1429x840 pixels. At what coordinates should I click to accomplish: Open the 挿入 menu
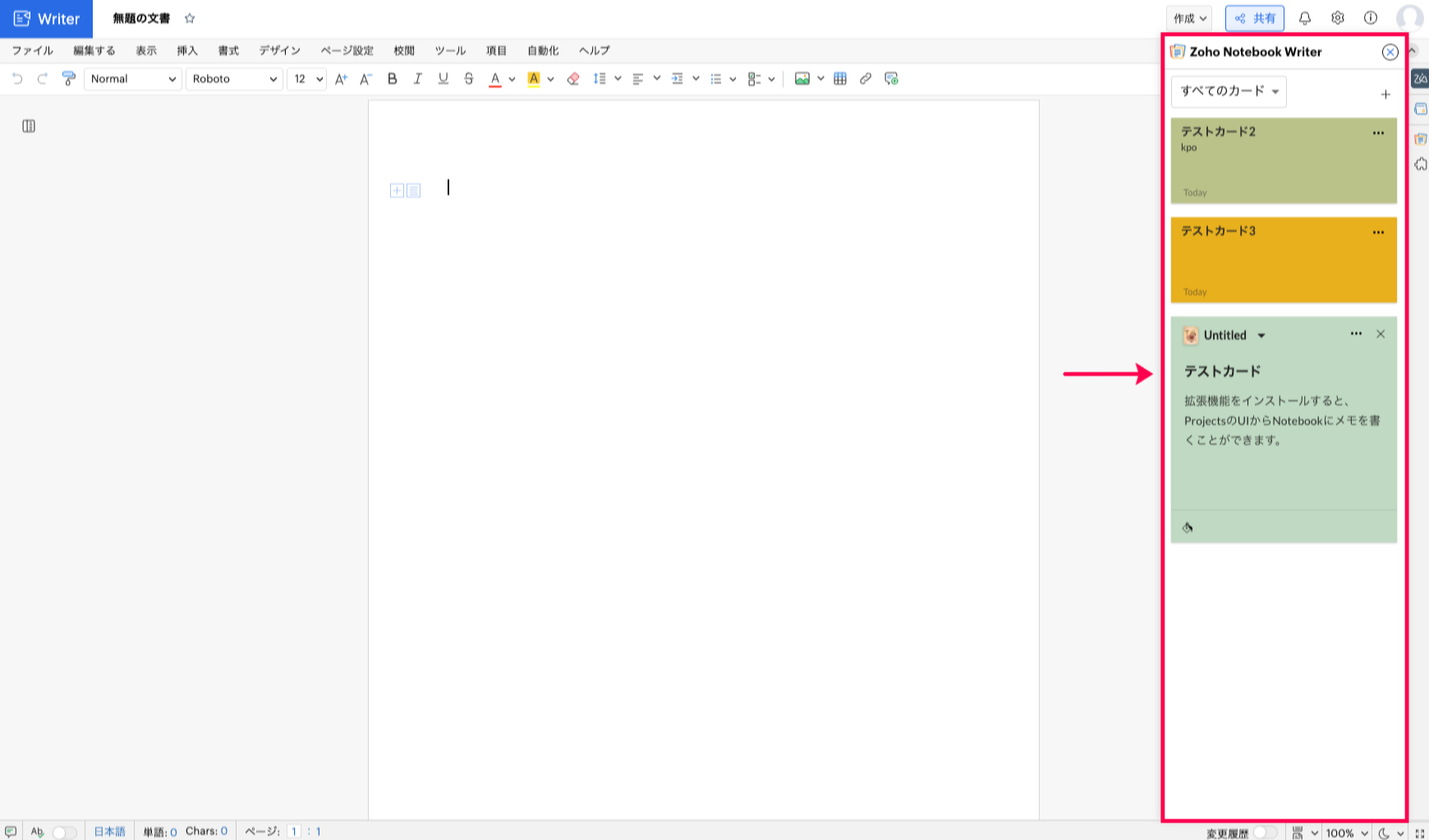(x=187, y=51)
